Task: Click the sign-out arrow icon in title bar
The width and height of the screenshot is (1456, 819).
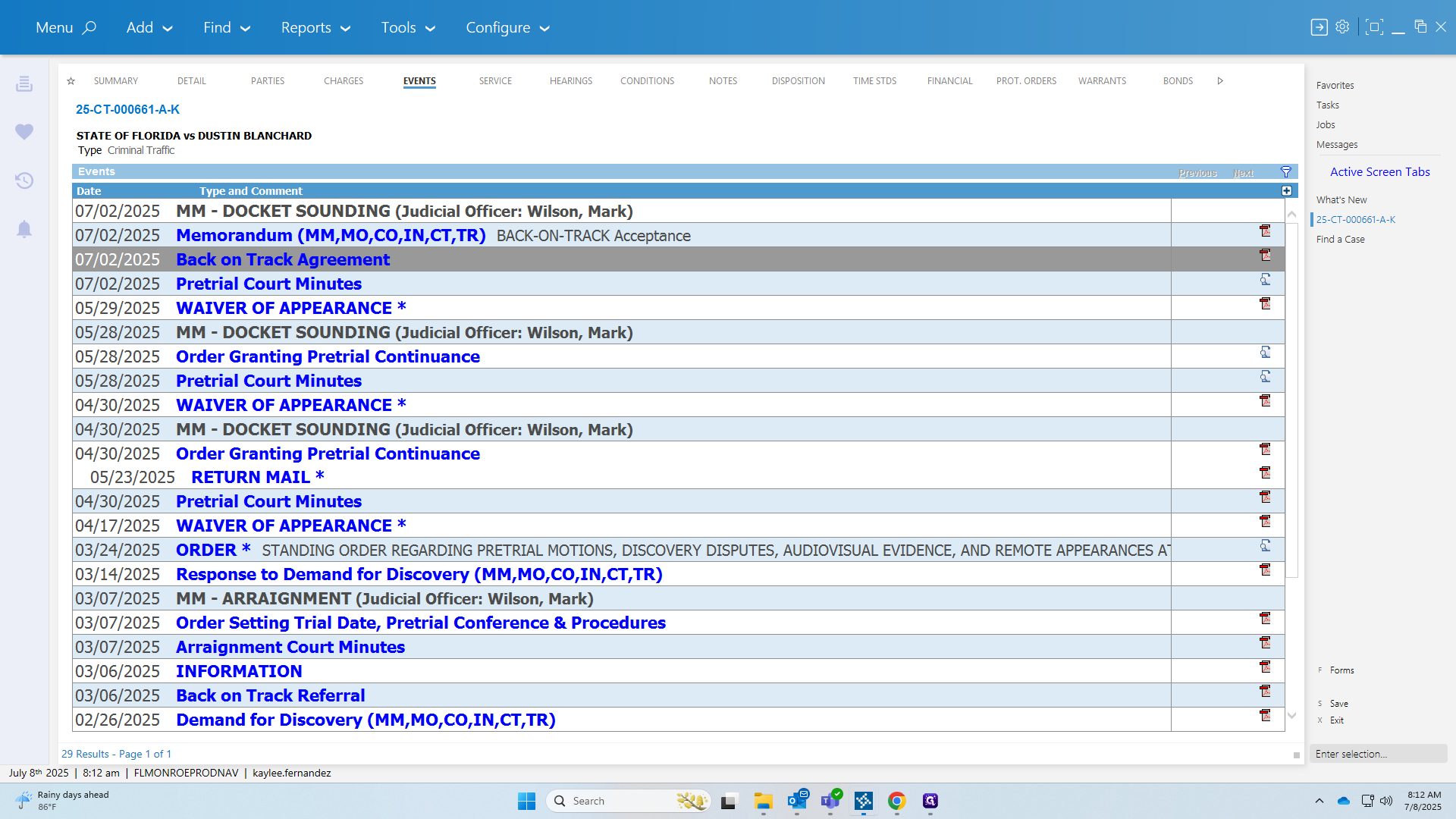Action: (1319, 27)
